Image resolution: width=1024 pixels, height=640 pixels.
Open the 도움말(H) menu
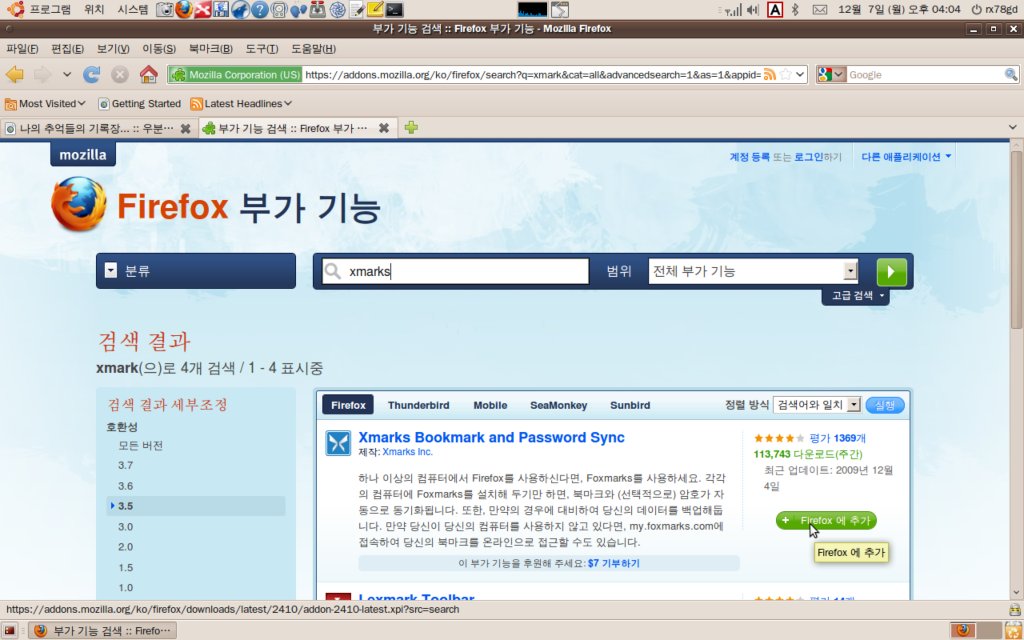click(x=313, y=49)
